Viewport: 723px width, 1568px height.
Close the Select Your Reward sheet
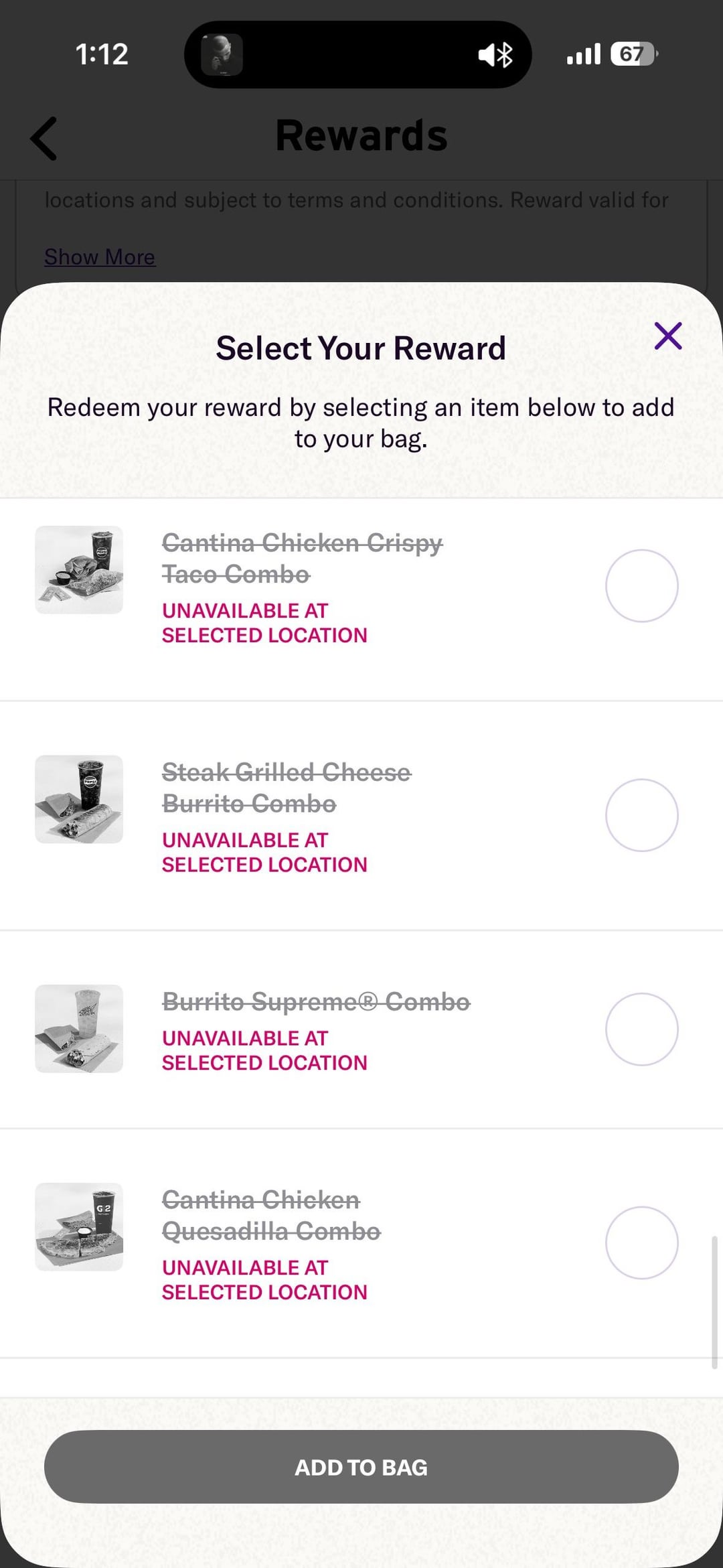pos(667,336)
